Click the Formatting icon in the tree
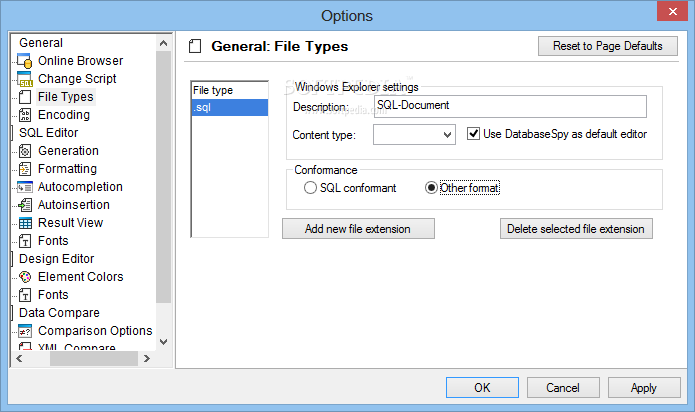695x412 pixels. (25, 169)
